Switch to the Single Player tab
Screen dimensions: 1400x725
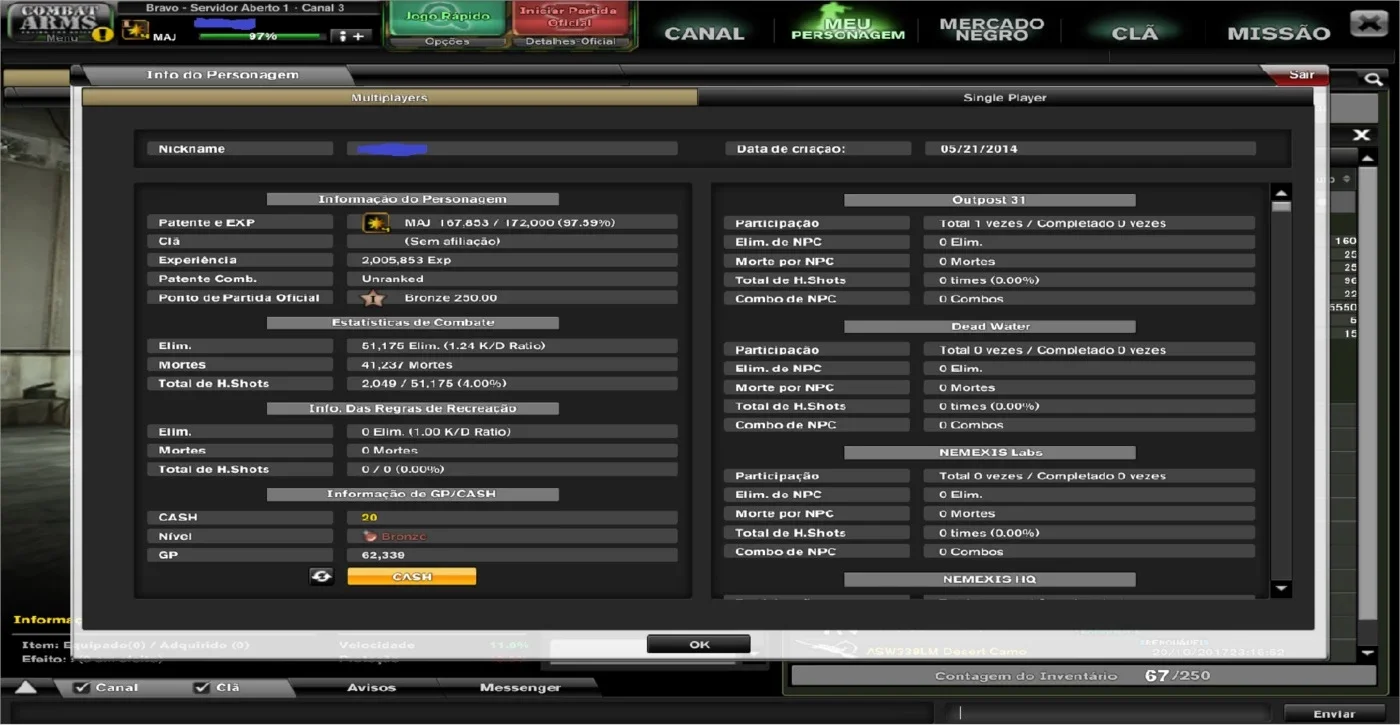click(1005, 98)
